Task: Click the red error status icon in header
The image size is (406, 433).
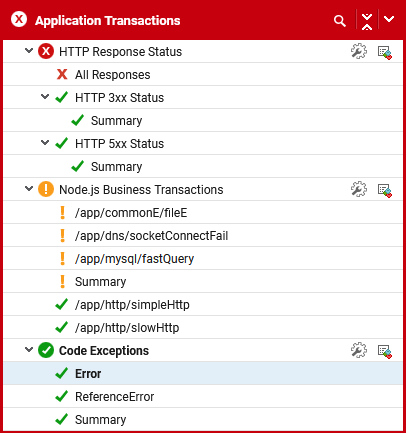Action: 19,20
